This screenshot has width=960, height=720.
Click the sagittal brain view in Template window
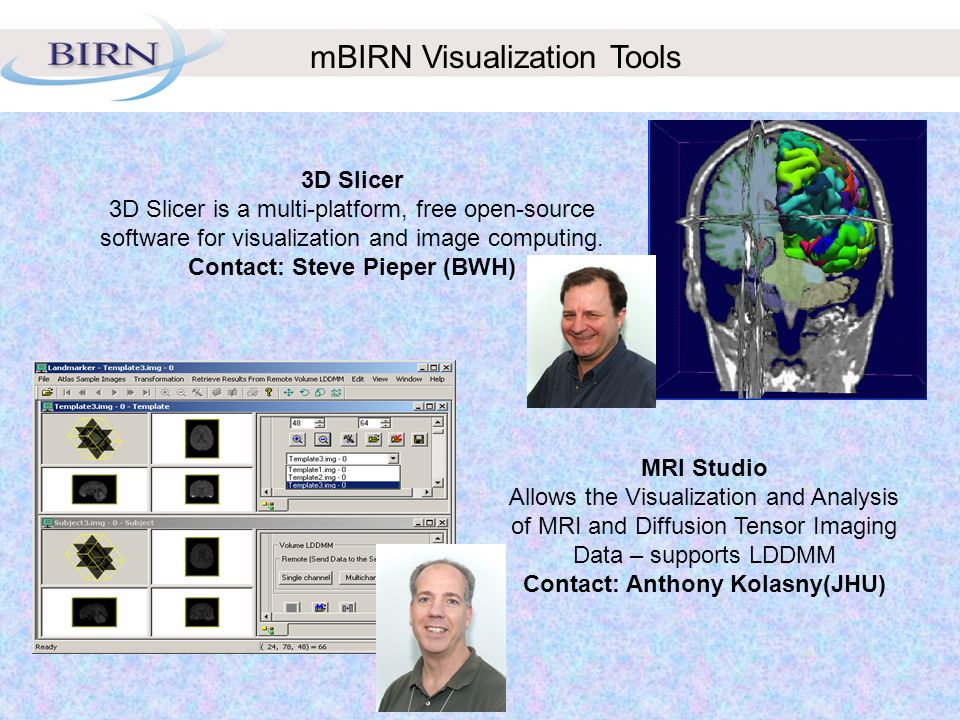[x=94, y=489]
